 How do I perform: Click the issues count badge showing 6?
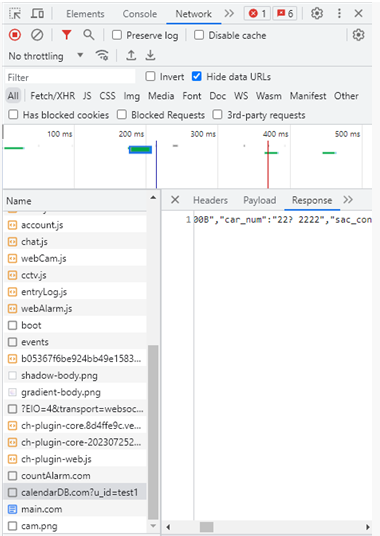click(285, 14)
